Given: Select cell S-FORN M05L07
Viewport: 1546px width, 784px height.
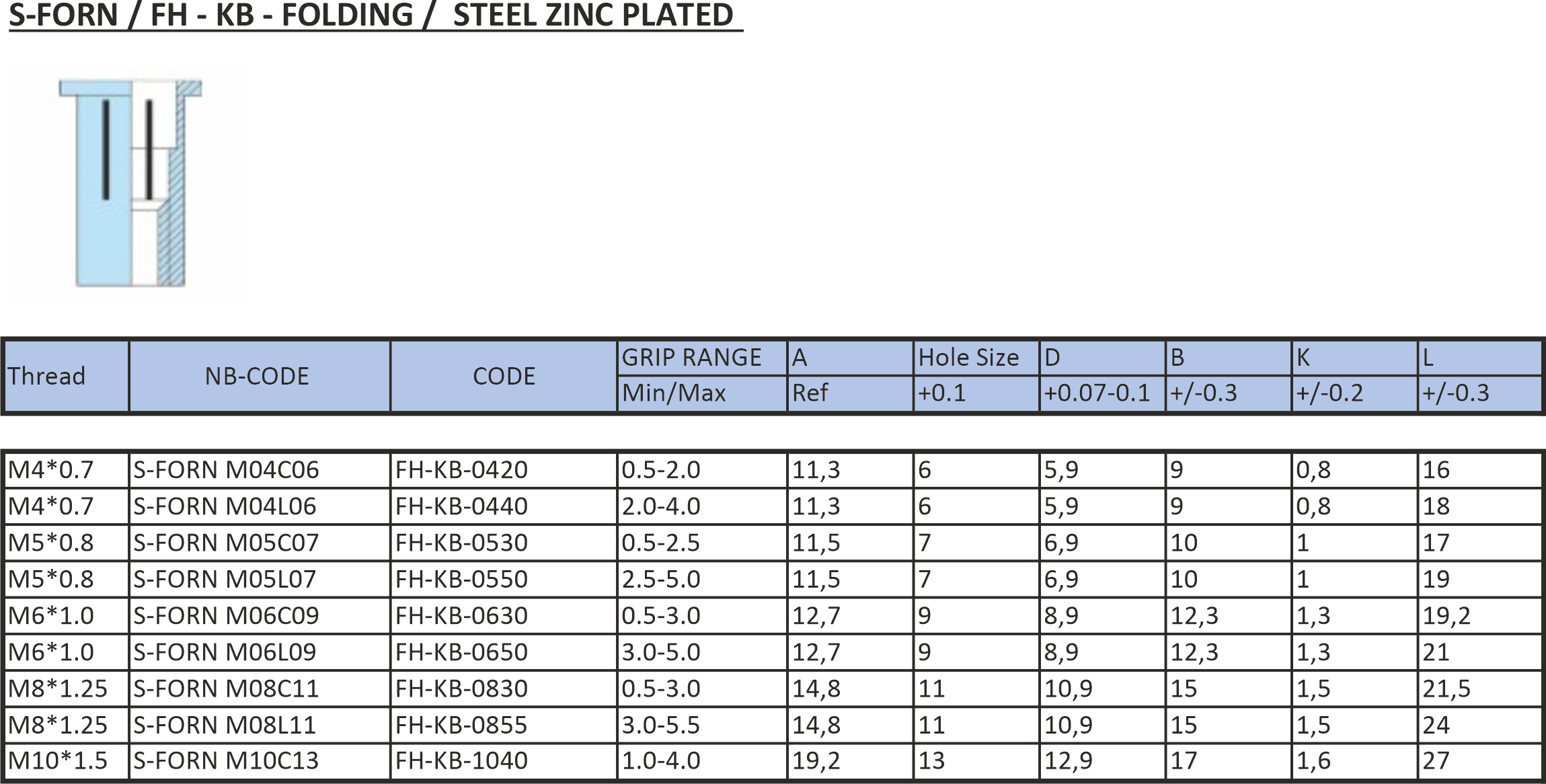Looking at the screenshot, I should pos(259,579).
